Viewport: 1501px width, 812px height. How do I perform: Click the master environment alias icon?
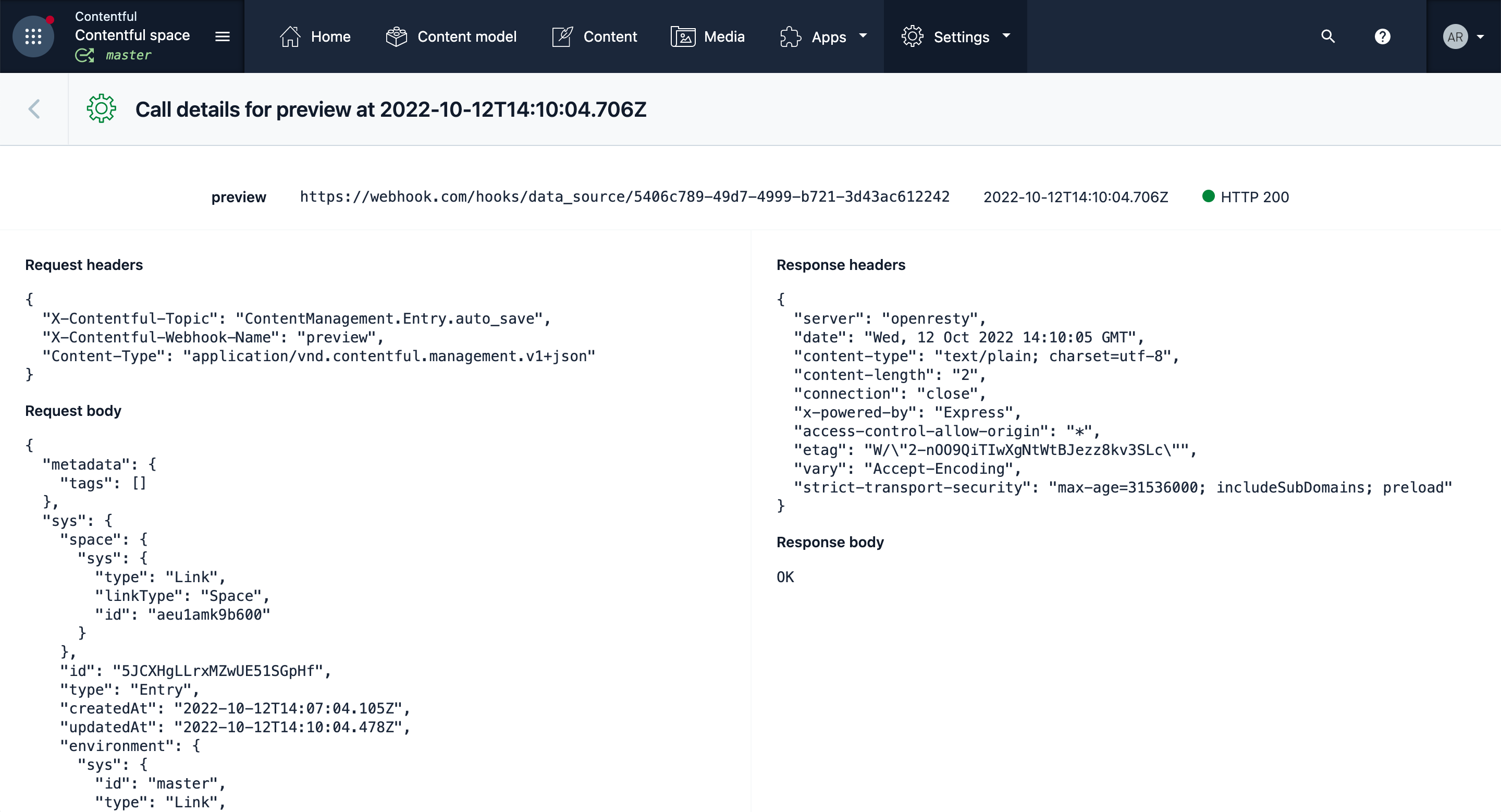[x=84, y=55]
